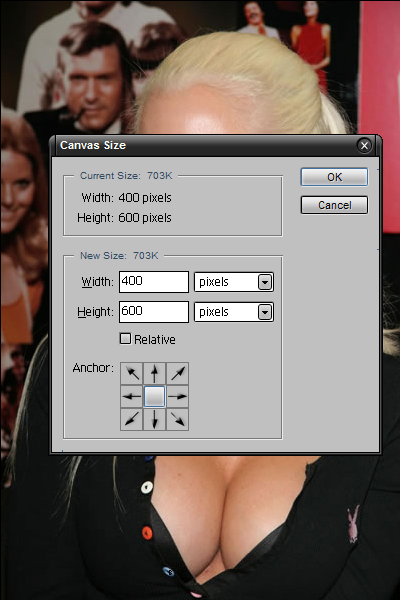
Task: Set anchor to top-center up arrow
Action: (154, 373)
